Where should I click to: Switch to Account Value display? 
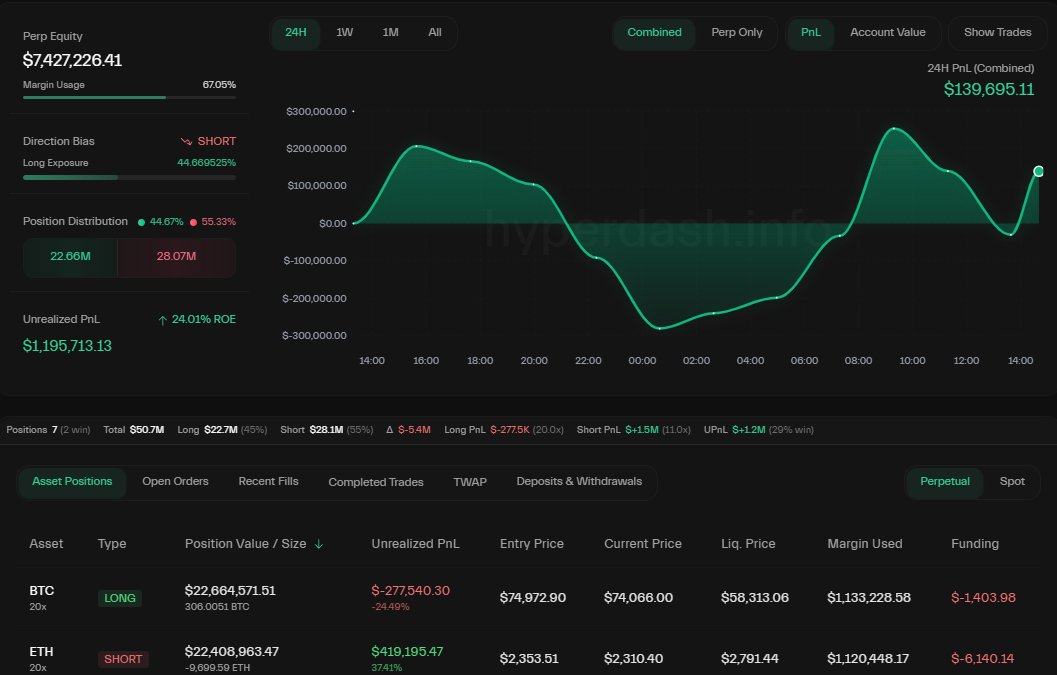point(888,32)
